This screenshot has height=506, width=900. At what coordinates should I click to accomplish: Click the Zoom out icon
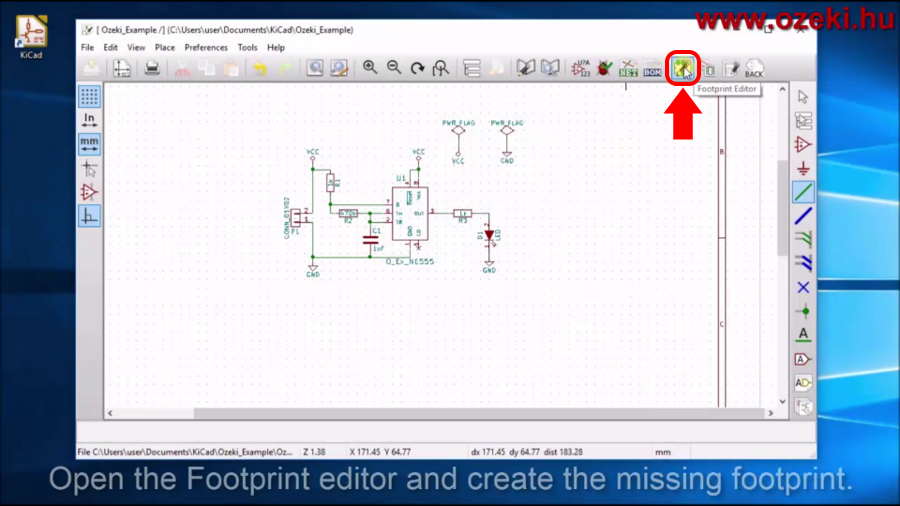[x=394, y=68]
